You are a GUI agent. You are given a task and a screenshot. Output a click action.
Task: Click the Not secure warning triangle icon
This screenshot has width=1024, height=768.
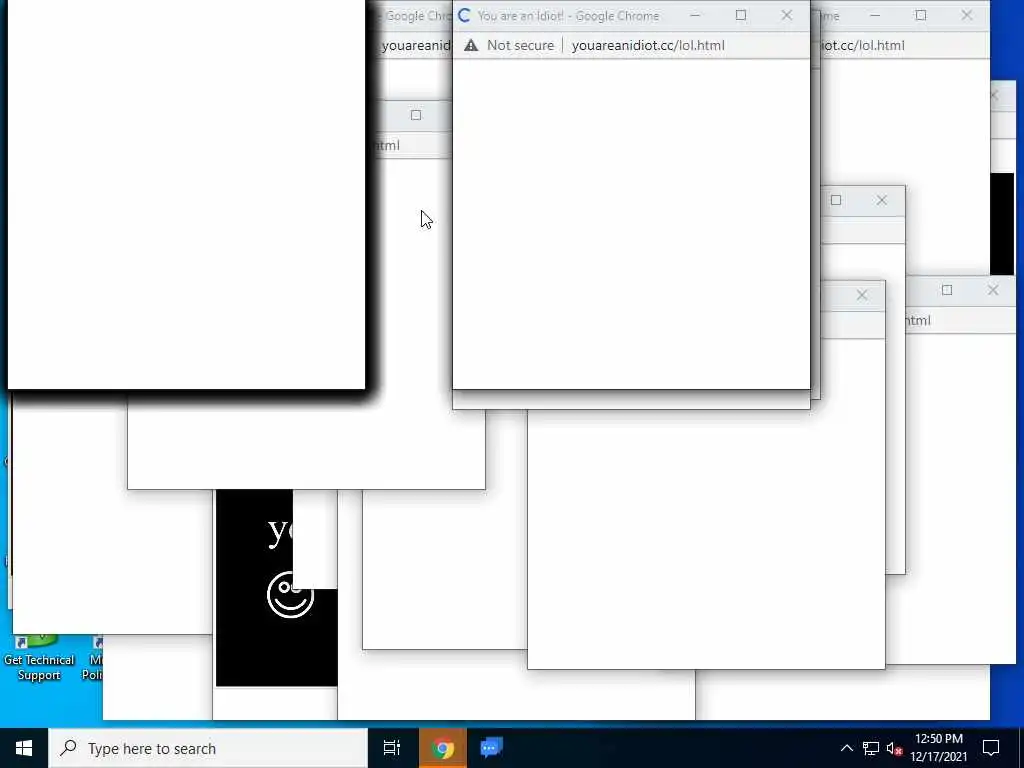click(470, 45)
